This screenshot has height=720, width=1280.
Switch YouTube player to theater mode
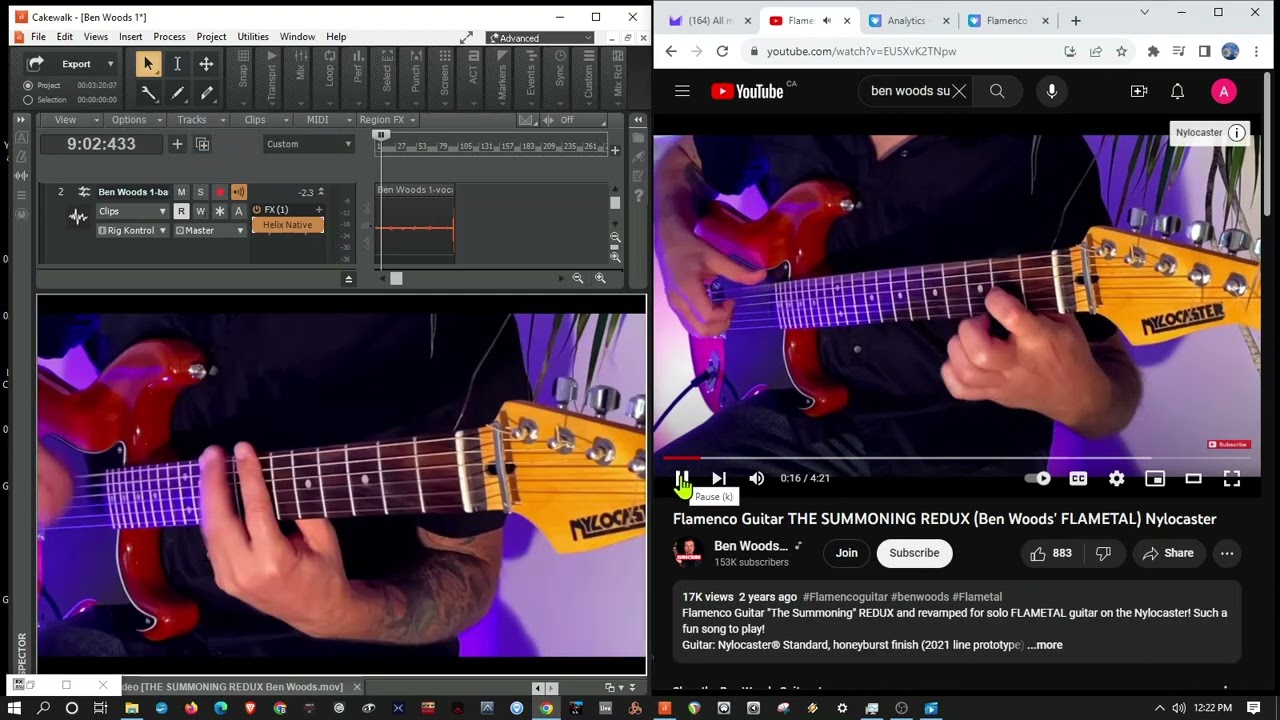(x=1193, y=478)
